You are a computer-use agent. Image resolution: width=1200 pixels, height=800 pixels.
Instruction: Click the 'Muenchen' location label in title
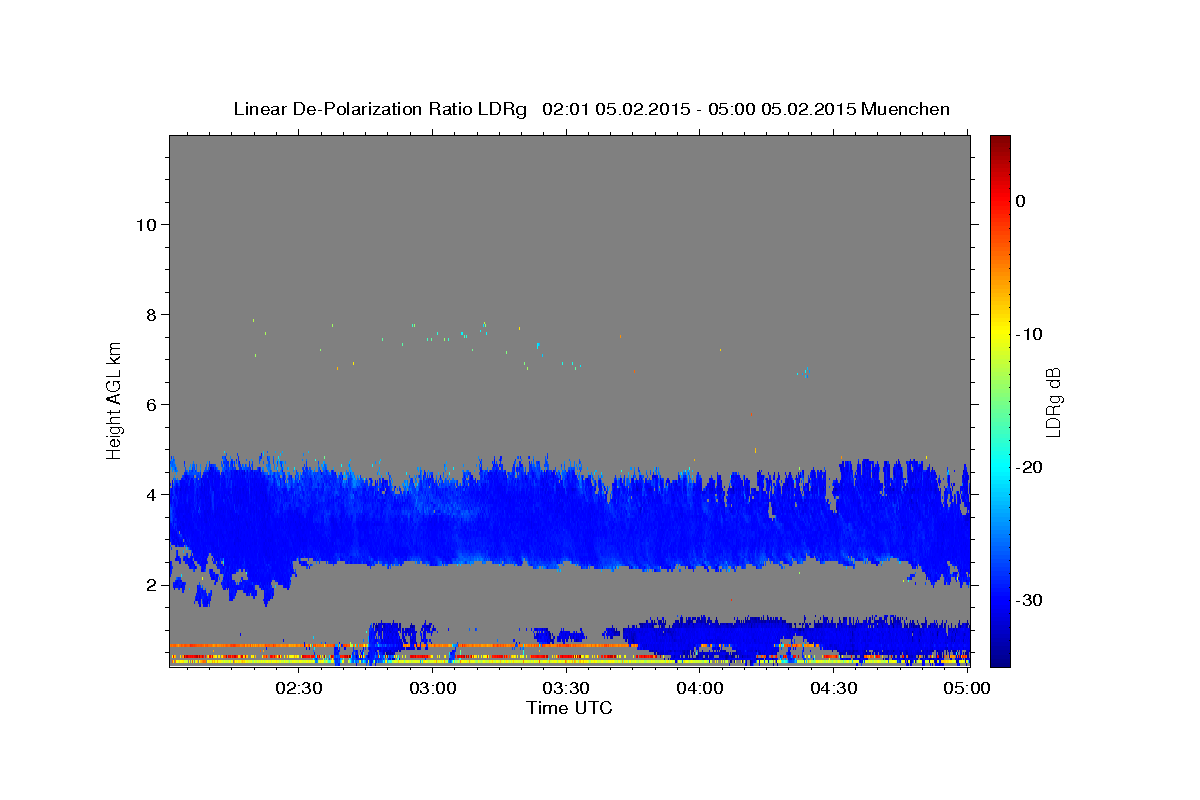906,109
